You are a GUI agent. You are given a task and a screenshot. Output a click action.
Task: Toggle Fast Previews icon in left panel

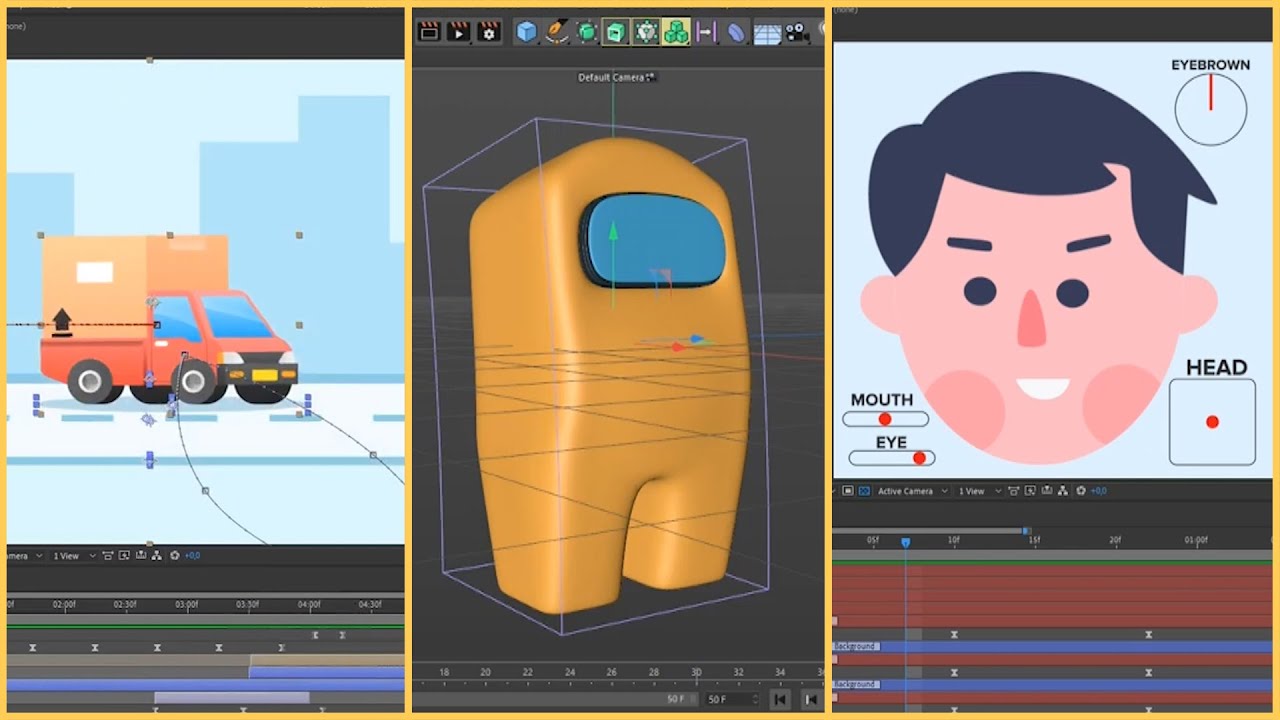(124, 555)
